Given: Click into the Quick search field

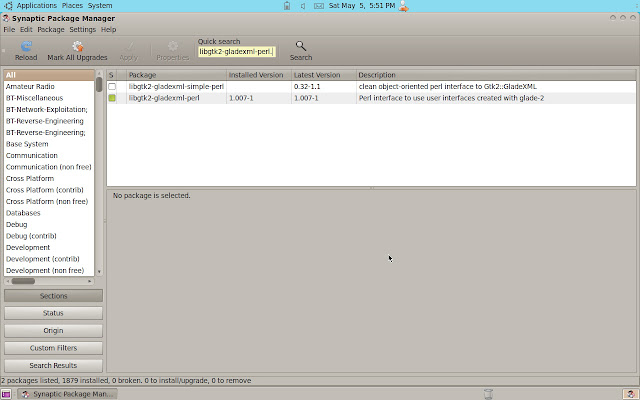Looking at the screenshot, I should coord(237,52).
